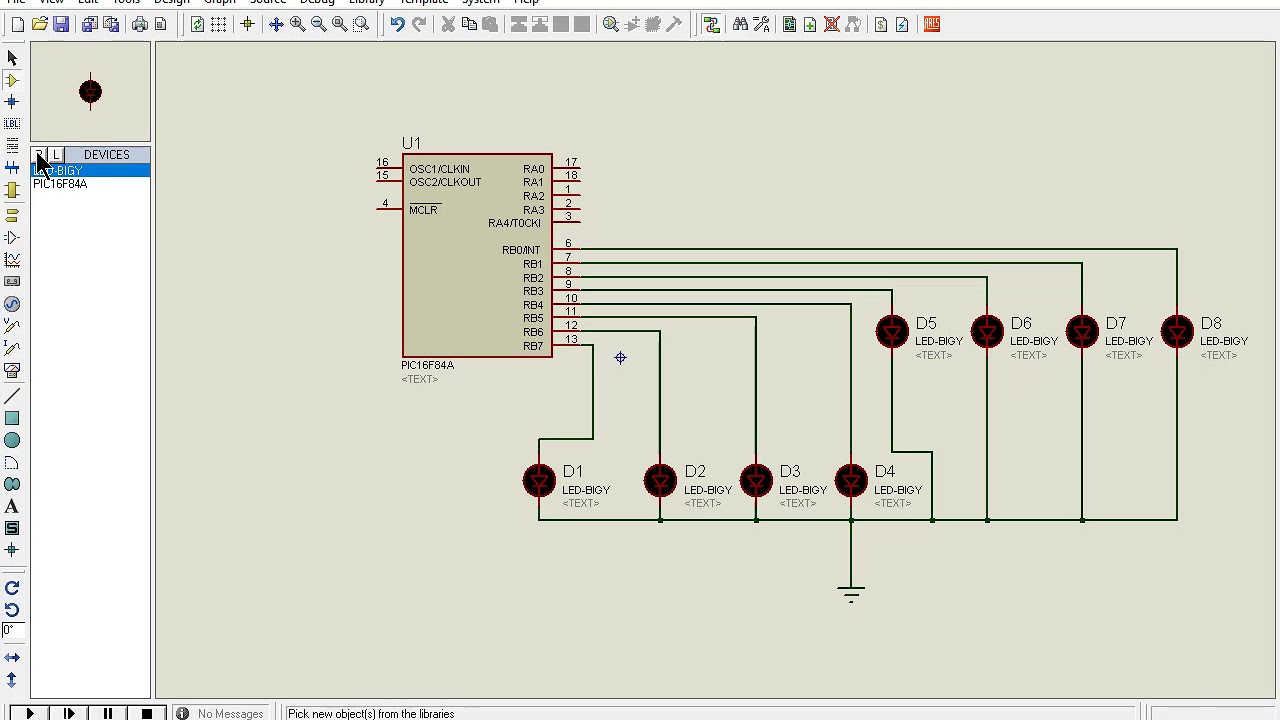The width and height of the screenshot is (1280, 720).
Task: Toggle the wire autorouter
Action: pyautogui.click(x=712, y=24)
